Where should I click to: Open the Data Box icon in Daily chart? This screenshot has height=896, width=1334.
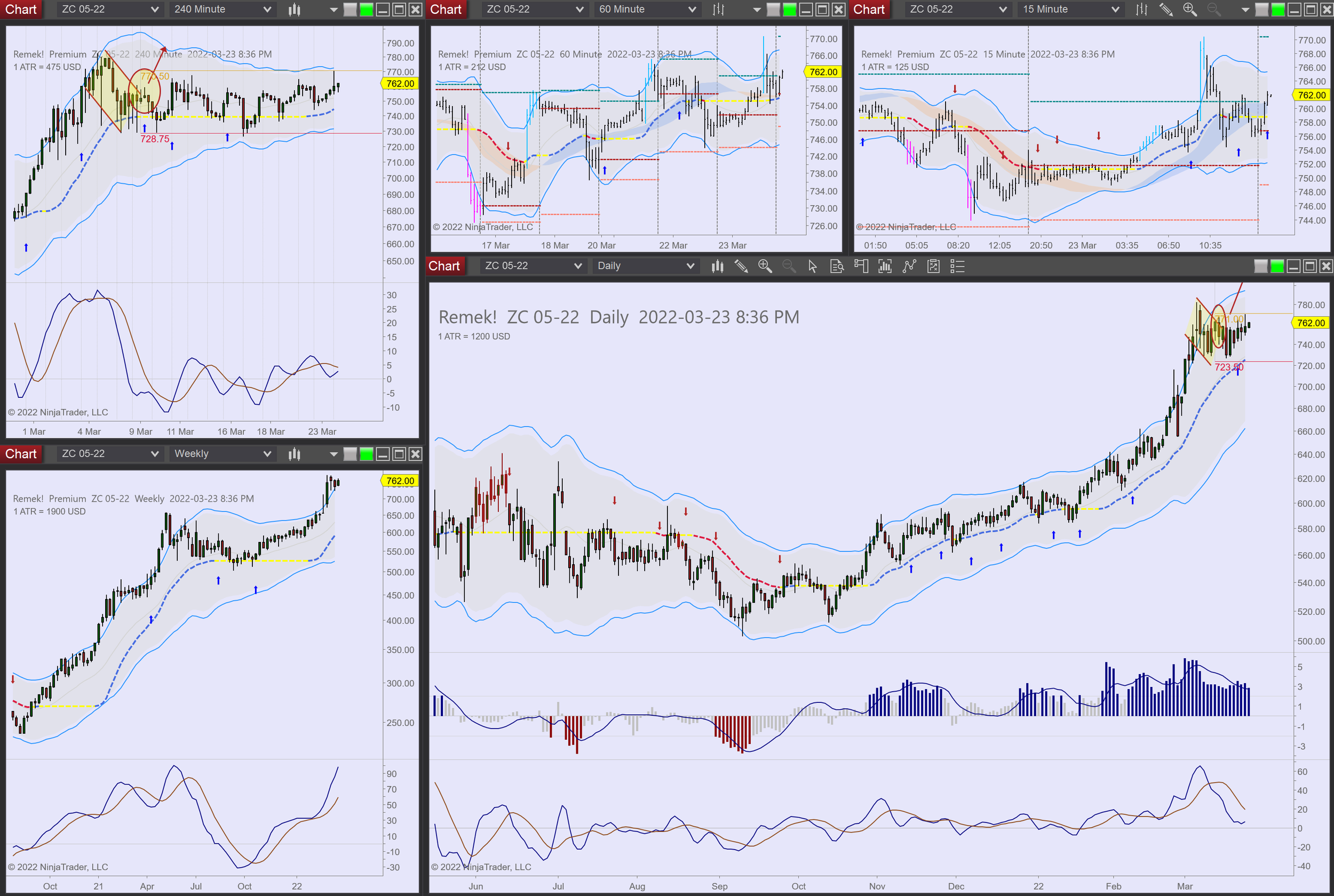click(x=836, y=266)
